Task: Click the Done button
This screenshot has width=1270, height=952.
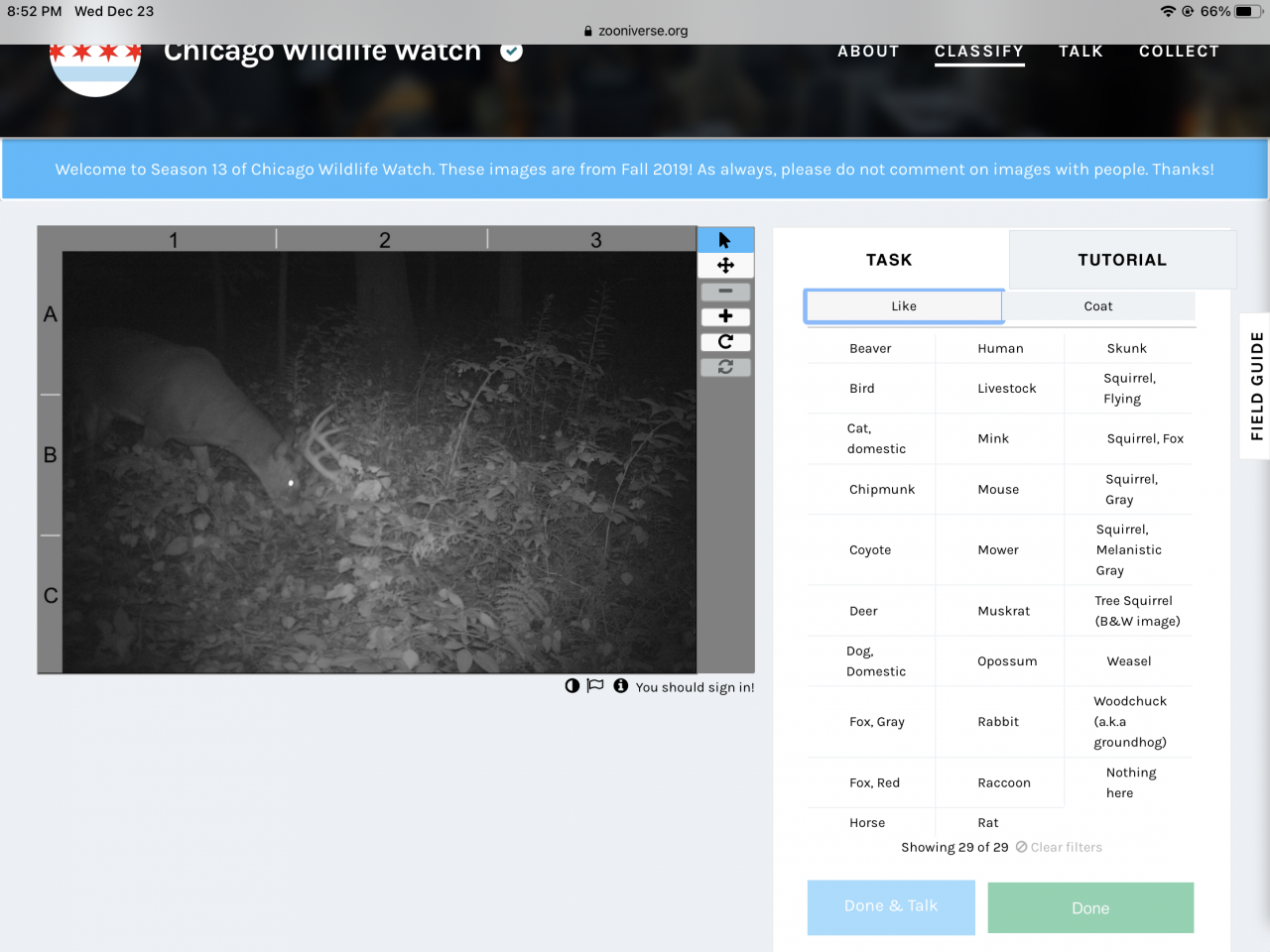Action: point(1090,907)
